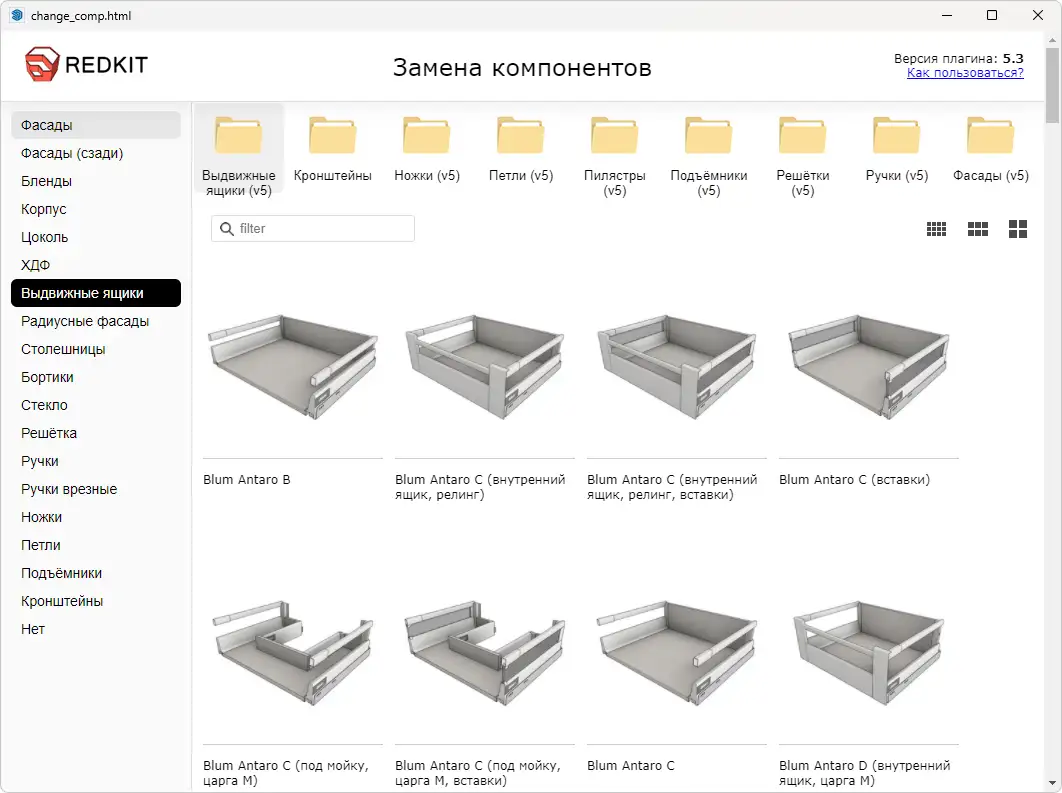Switch to compact grid view

coord(937,228)
